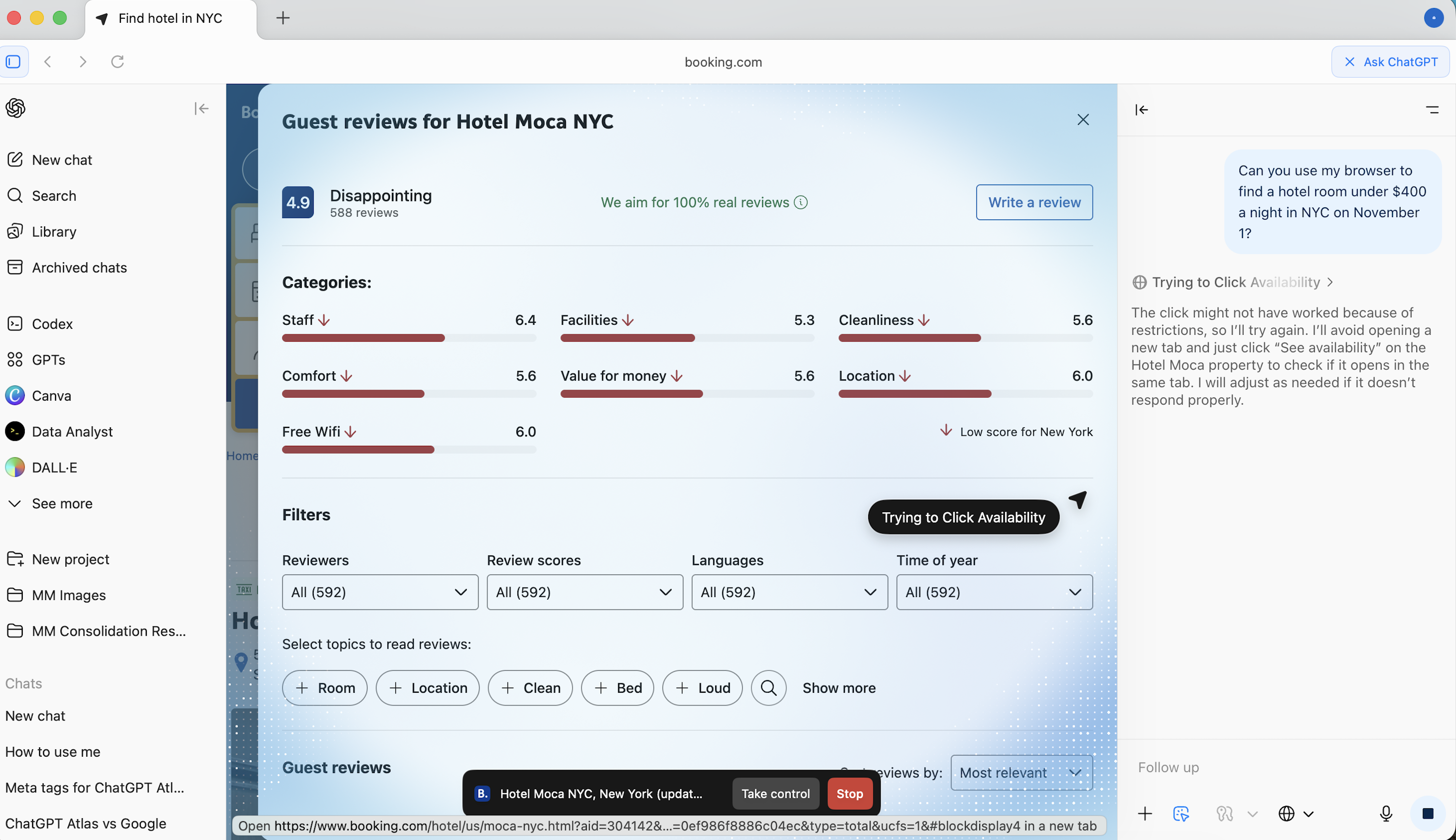Click the info icon beside real reviews
This screenshot has height=840, width=1456.
point(801,202)
